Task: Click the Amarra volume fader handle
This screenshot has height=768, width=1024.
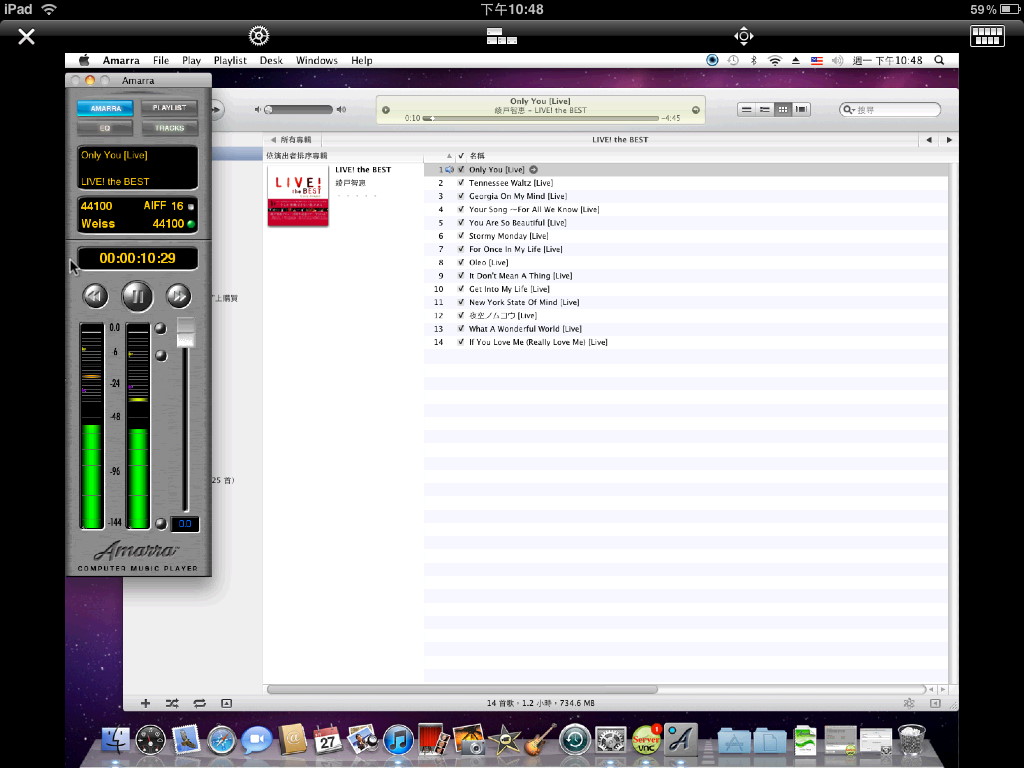Action: [x=185, y=332]
